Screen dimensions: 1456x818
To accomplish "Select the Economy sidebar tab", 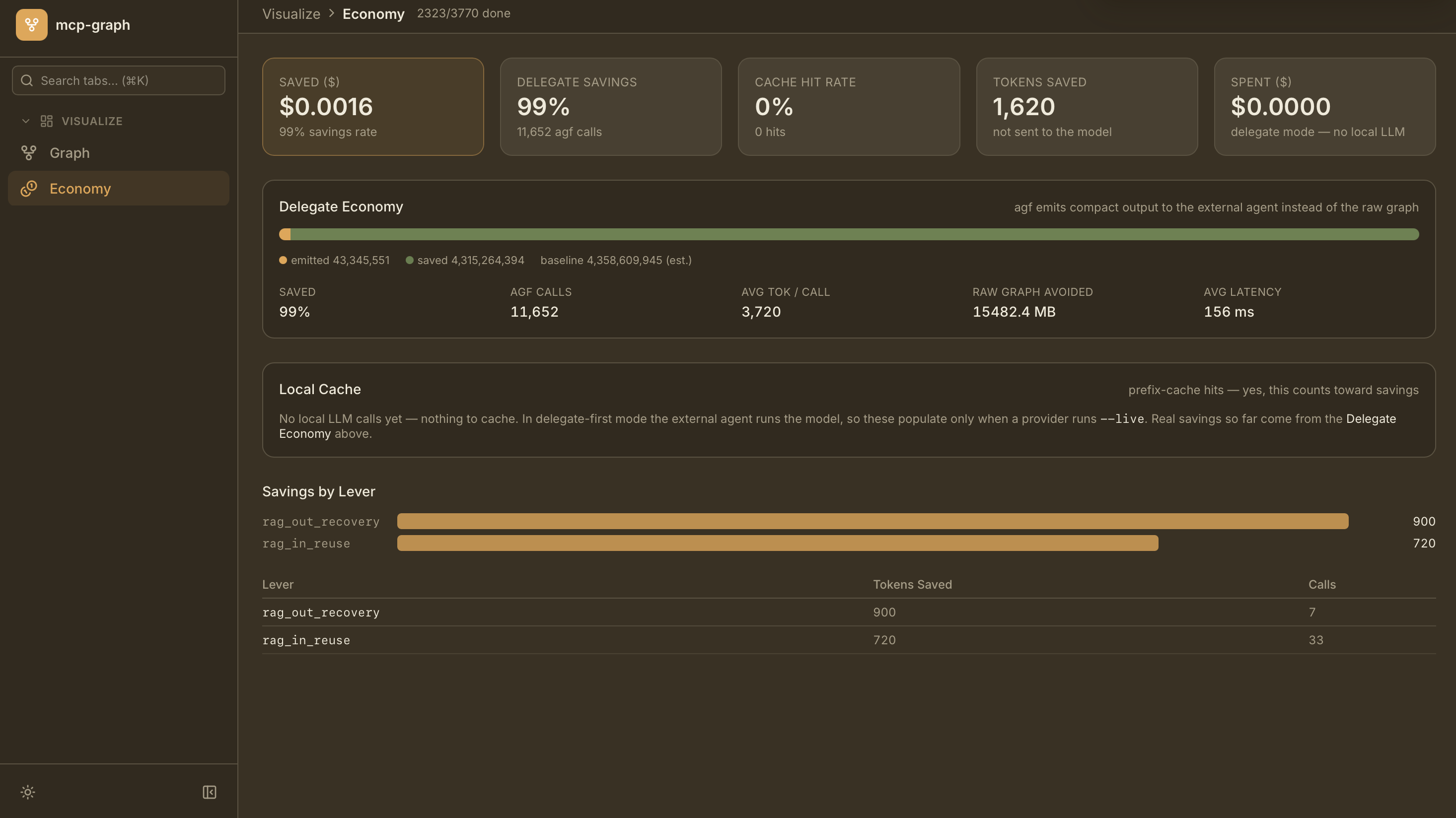I will tap(119, 188).
